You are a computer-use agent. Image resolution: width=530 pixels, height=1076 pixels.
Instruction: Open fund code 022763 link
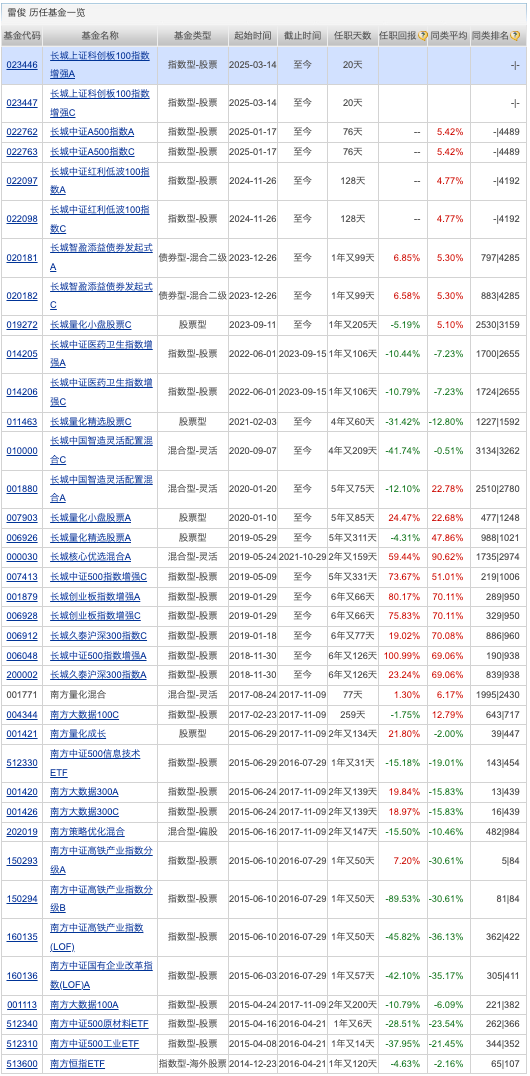pos(22,151)
